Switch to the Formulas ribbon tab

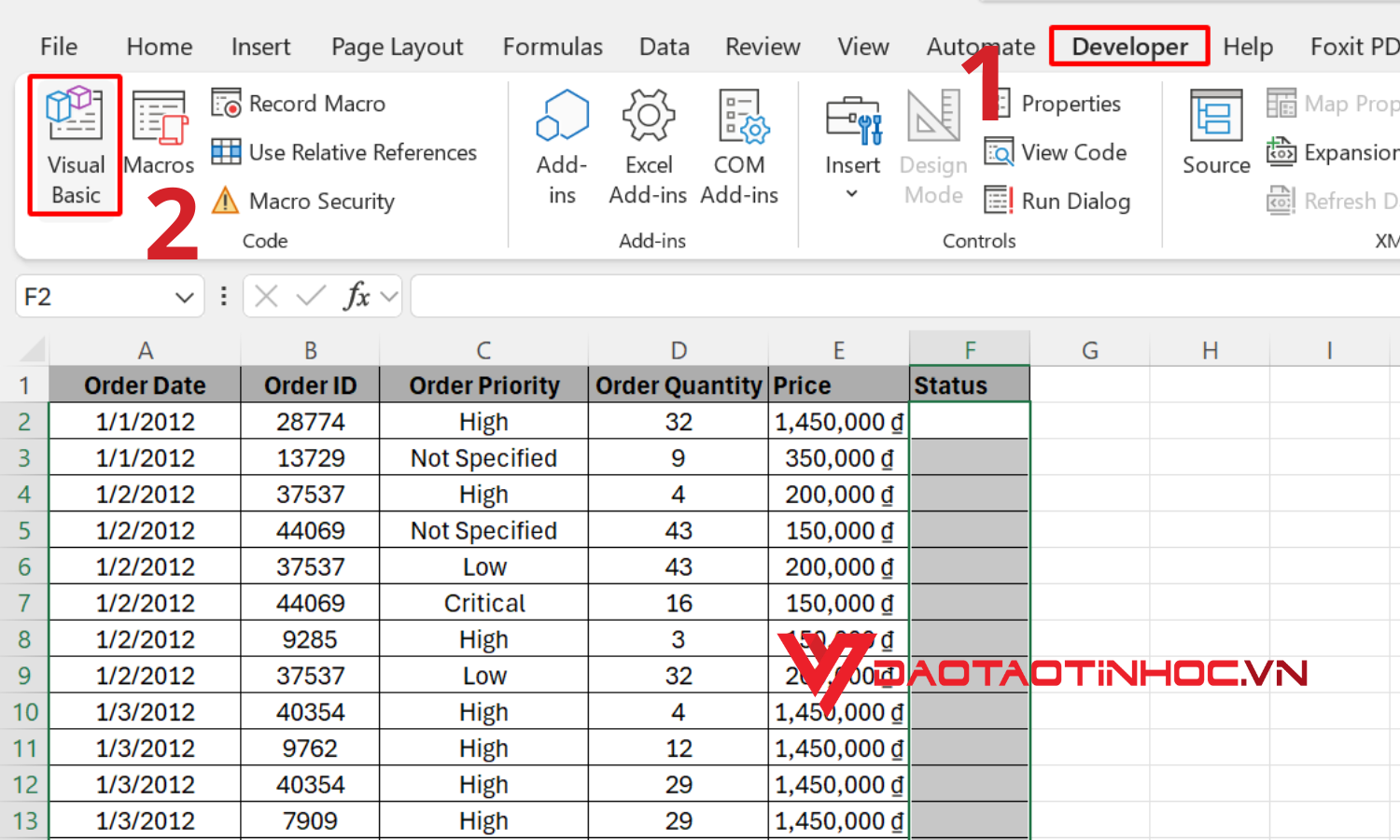[553, 46]
